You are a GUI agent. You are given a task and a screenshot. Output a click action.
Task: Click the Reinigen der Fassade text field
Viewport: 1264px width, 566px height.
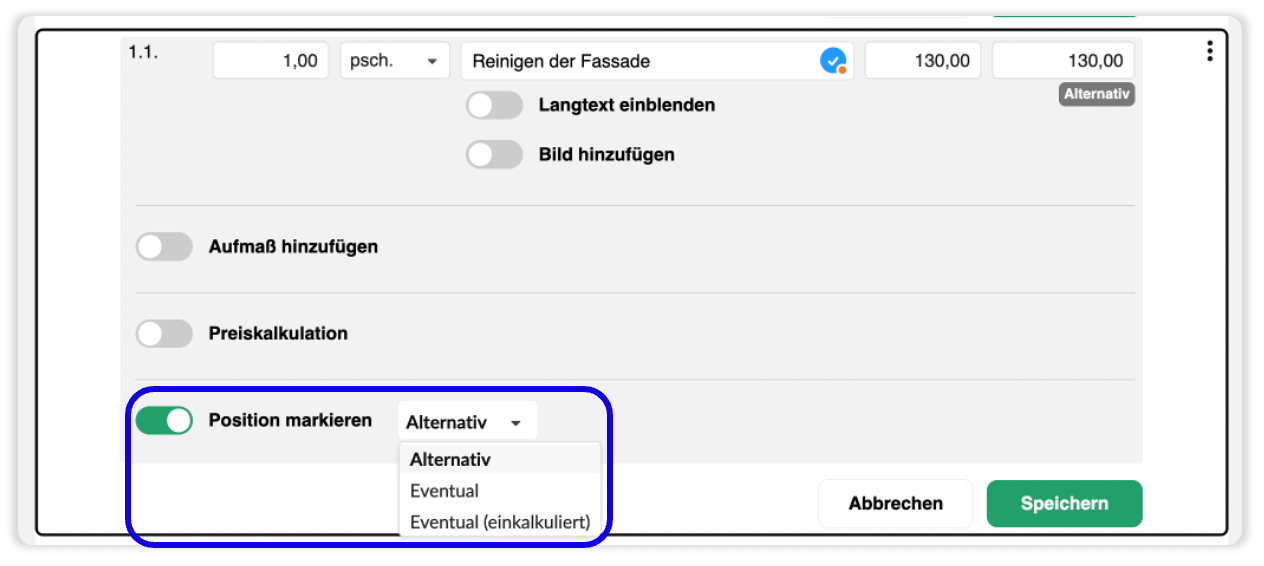pyautogui.click(x=657, y=61)
